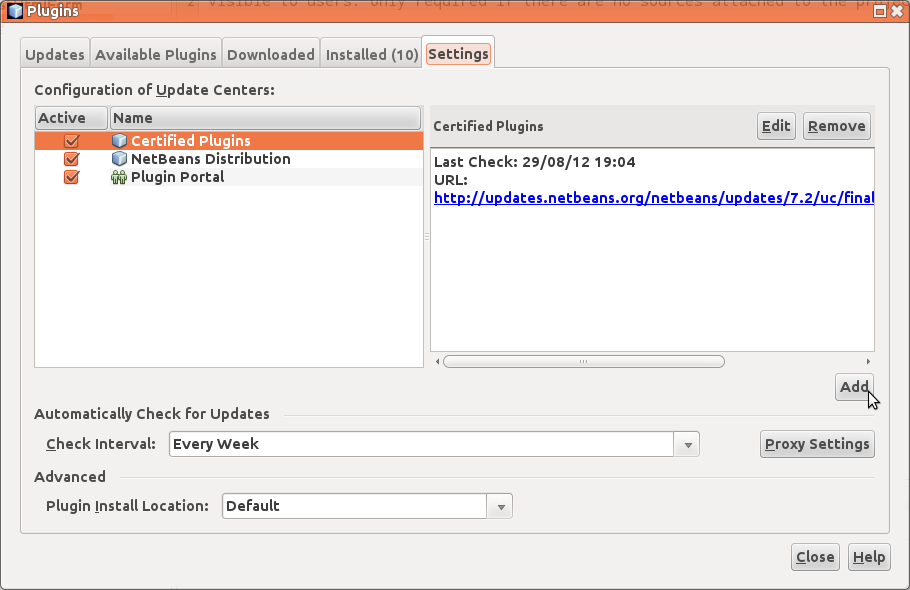
Task: Uncheck the Certified Plugins active checkbox
Action: click(x=71, y=141)
